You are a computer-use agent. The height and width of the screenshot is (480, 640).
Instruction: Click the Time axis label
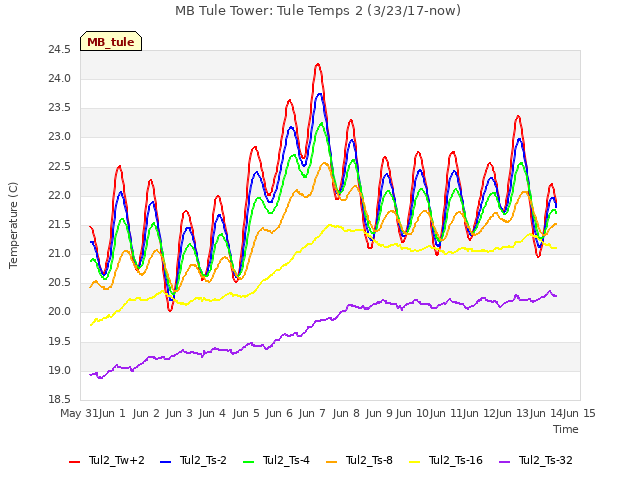566,429
